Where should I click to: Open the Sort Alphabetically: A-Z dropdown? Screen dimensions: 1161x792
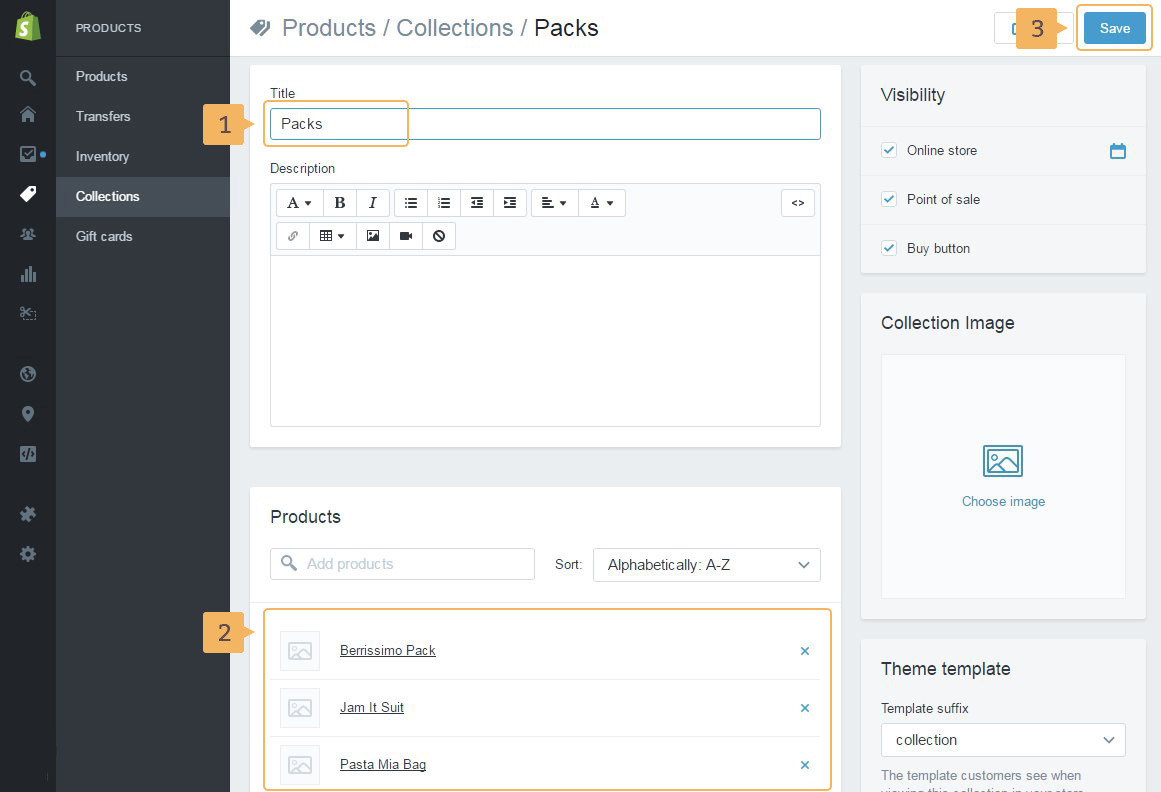pyautogui.click(x=706, y=565)
